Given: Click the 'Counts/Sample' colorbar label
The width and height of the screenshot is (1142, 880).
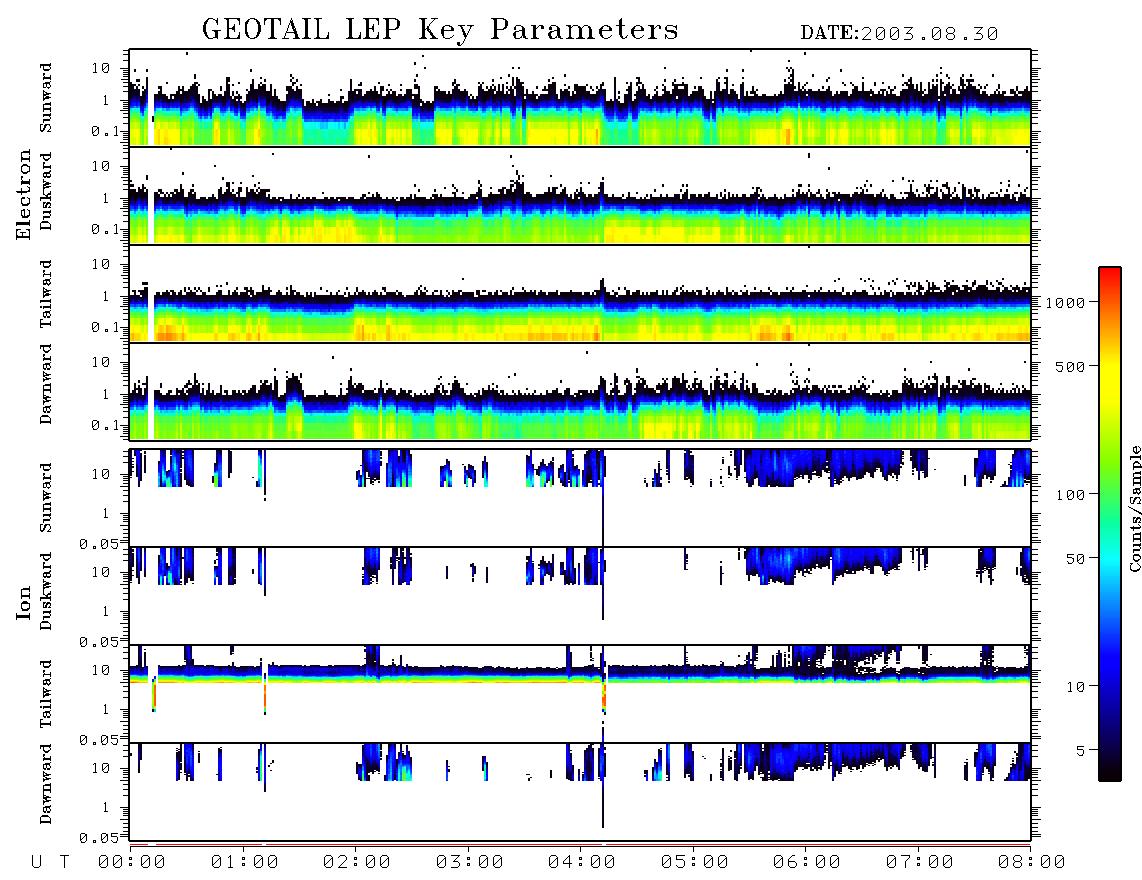Looking at the screenshot, I should [1134, 509].
